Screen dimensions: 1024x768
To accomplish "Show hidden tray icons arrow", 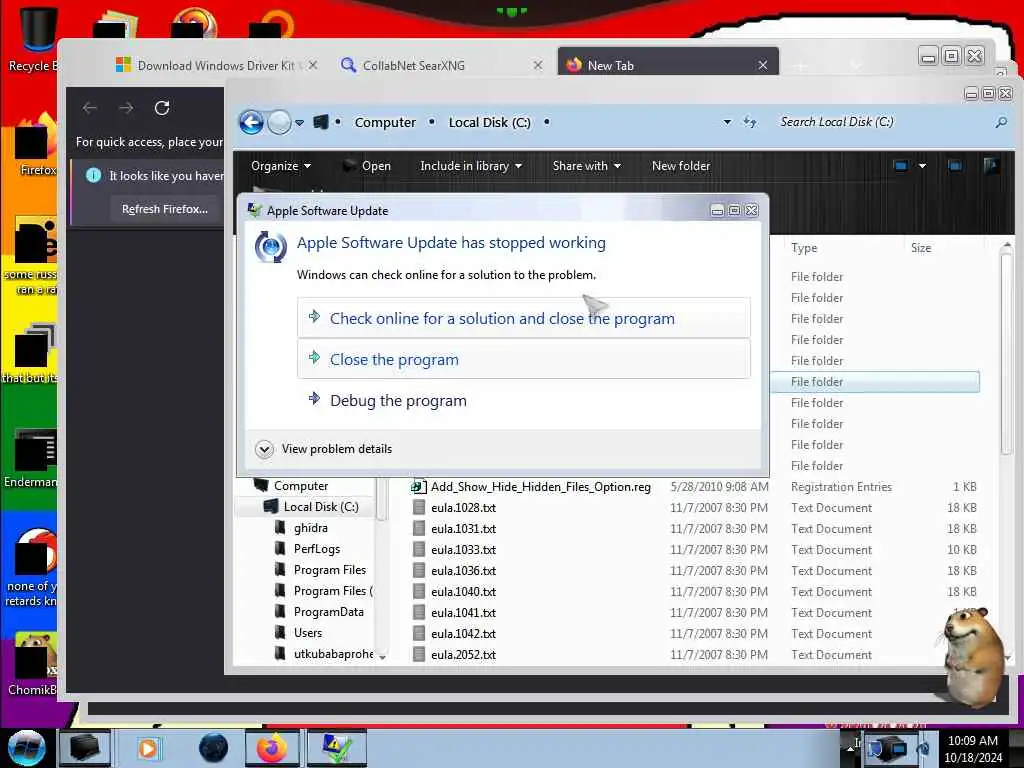I will (x=850, y=748).
